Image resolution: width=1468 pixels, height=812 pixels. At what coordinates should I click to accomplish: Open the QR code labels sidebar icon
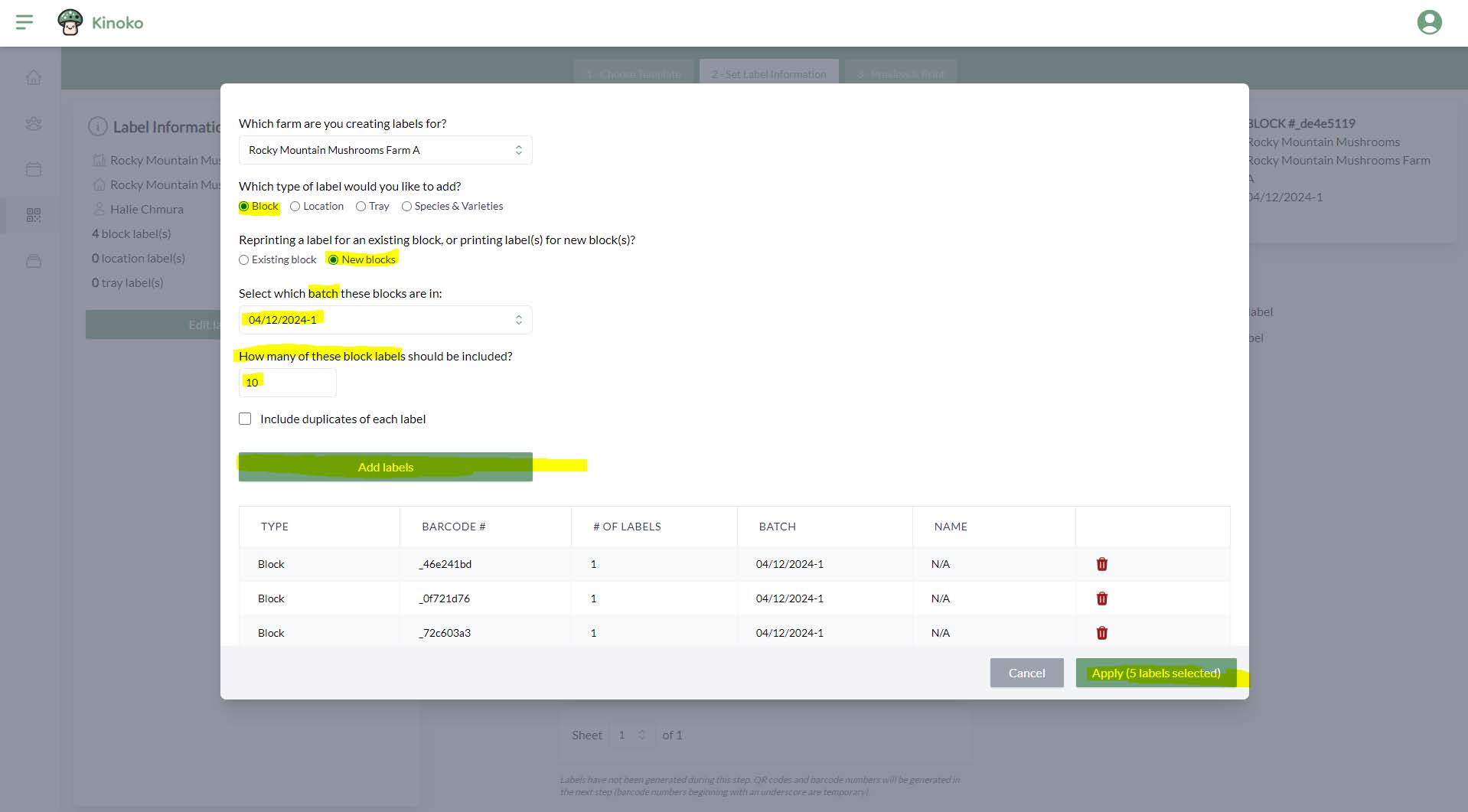pos(34,215)
